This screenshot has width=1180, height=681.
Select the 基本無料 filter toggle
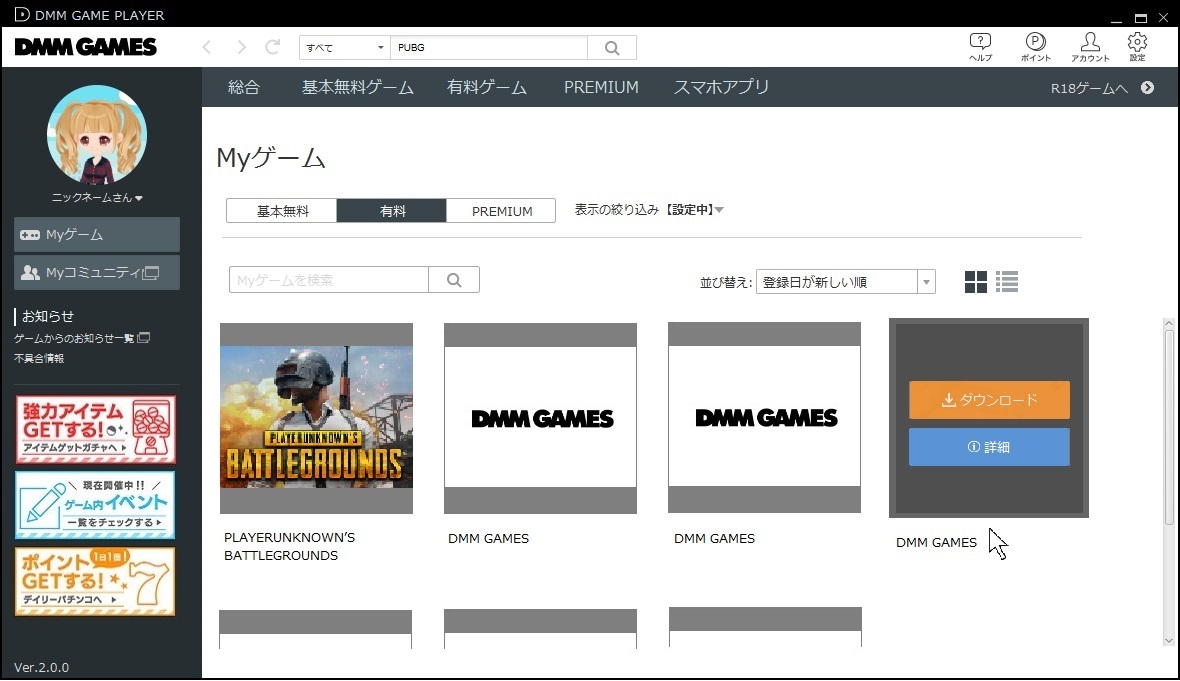(x=282, y=211)
